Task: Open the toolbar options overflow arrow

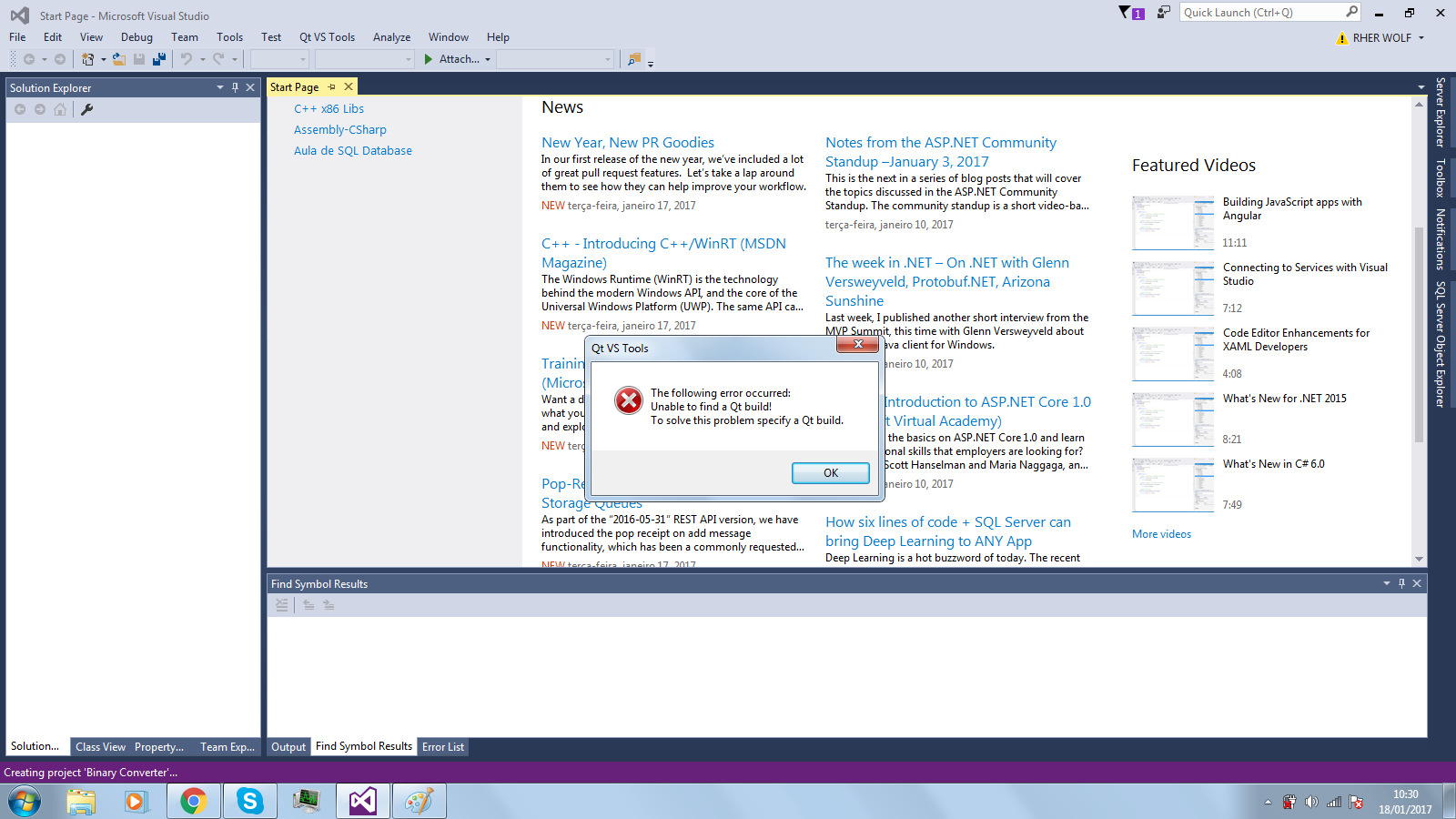Action: 651,63
